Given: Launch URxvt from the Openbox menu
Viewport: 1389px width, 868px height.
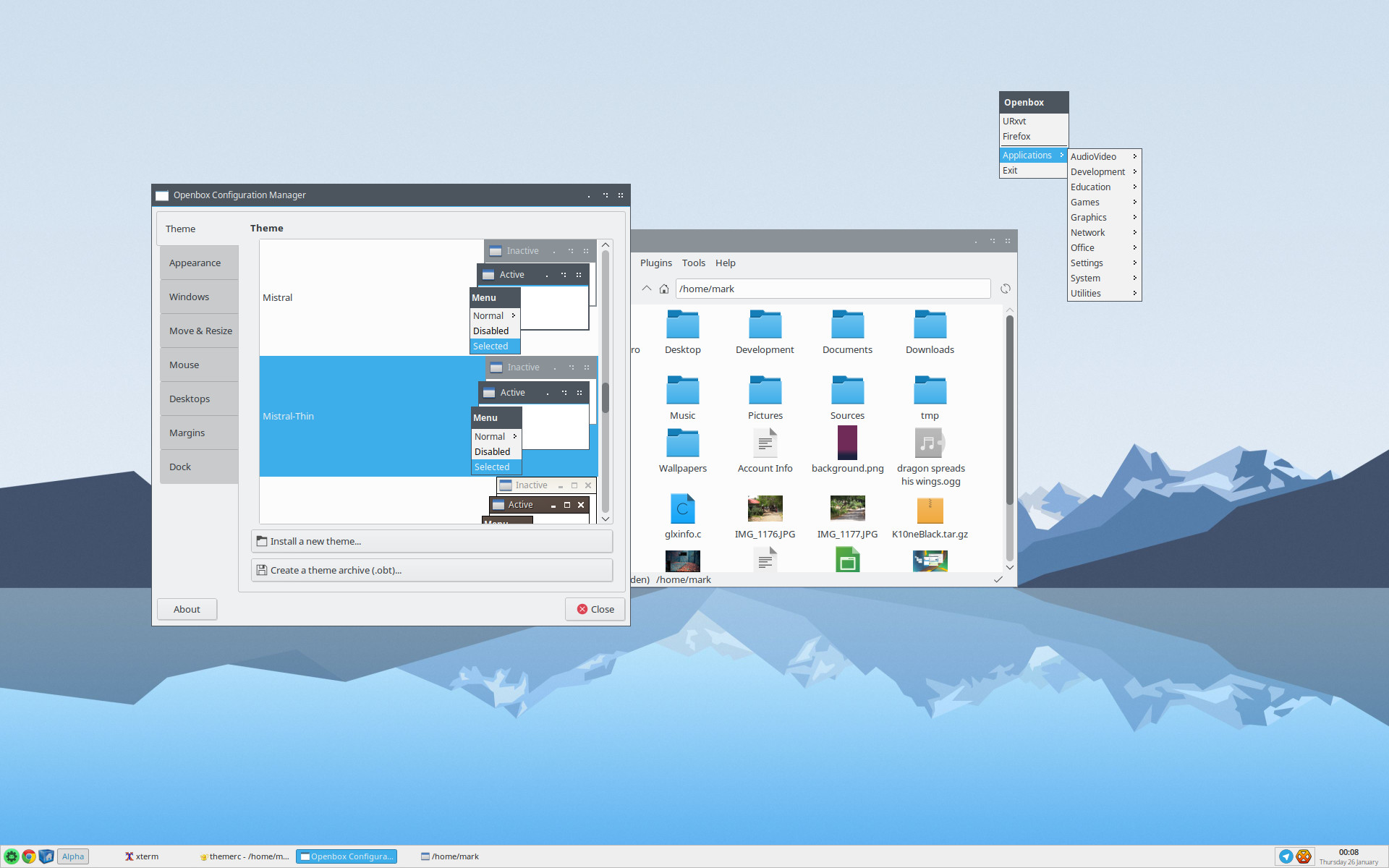Looking at the screenshot, I should 1033,121.
